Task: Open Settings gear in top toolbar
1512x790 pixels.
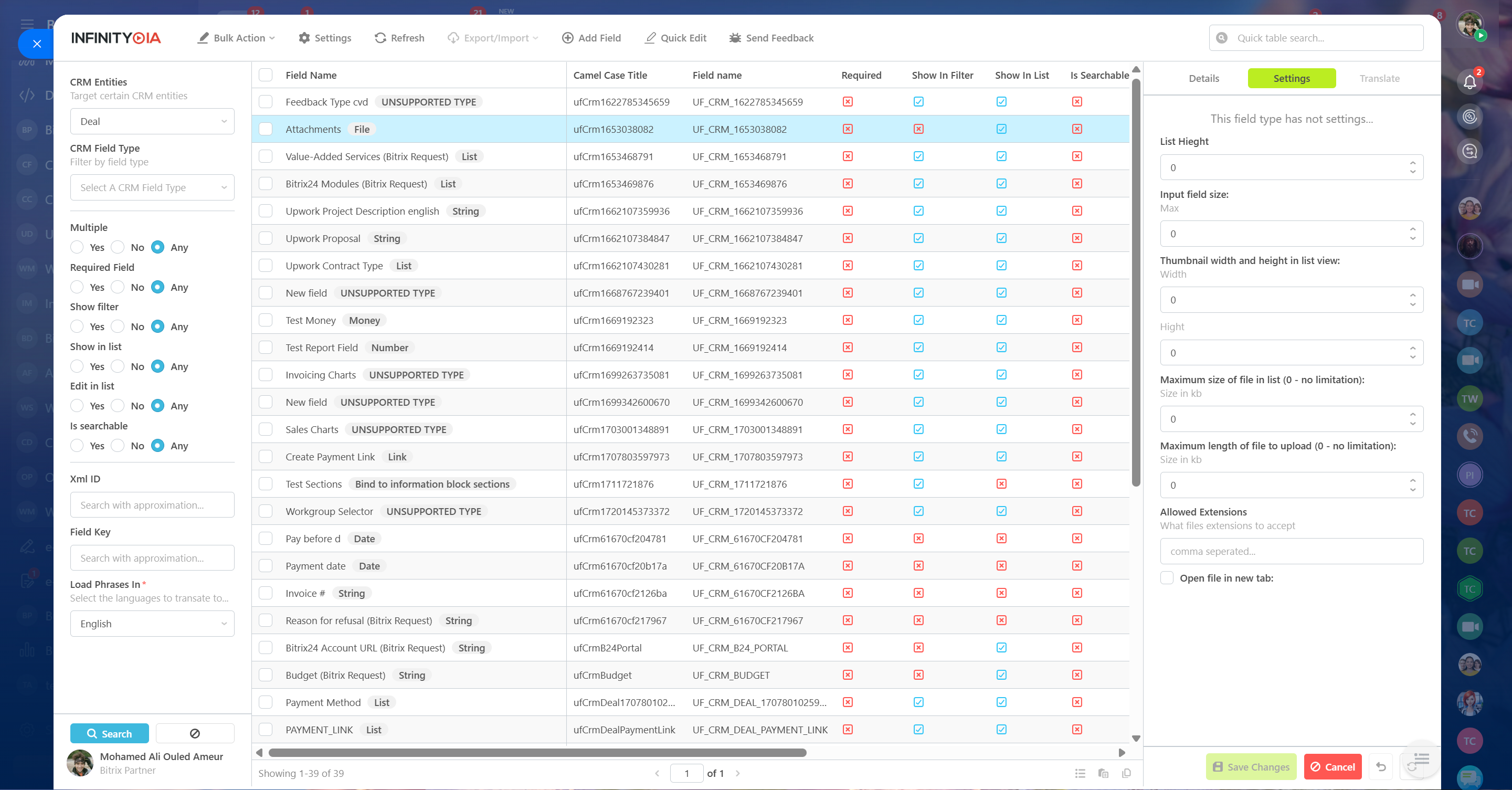Action: pyautogui.click(x=304, y=38)
